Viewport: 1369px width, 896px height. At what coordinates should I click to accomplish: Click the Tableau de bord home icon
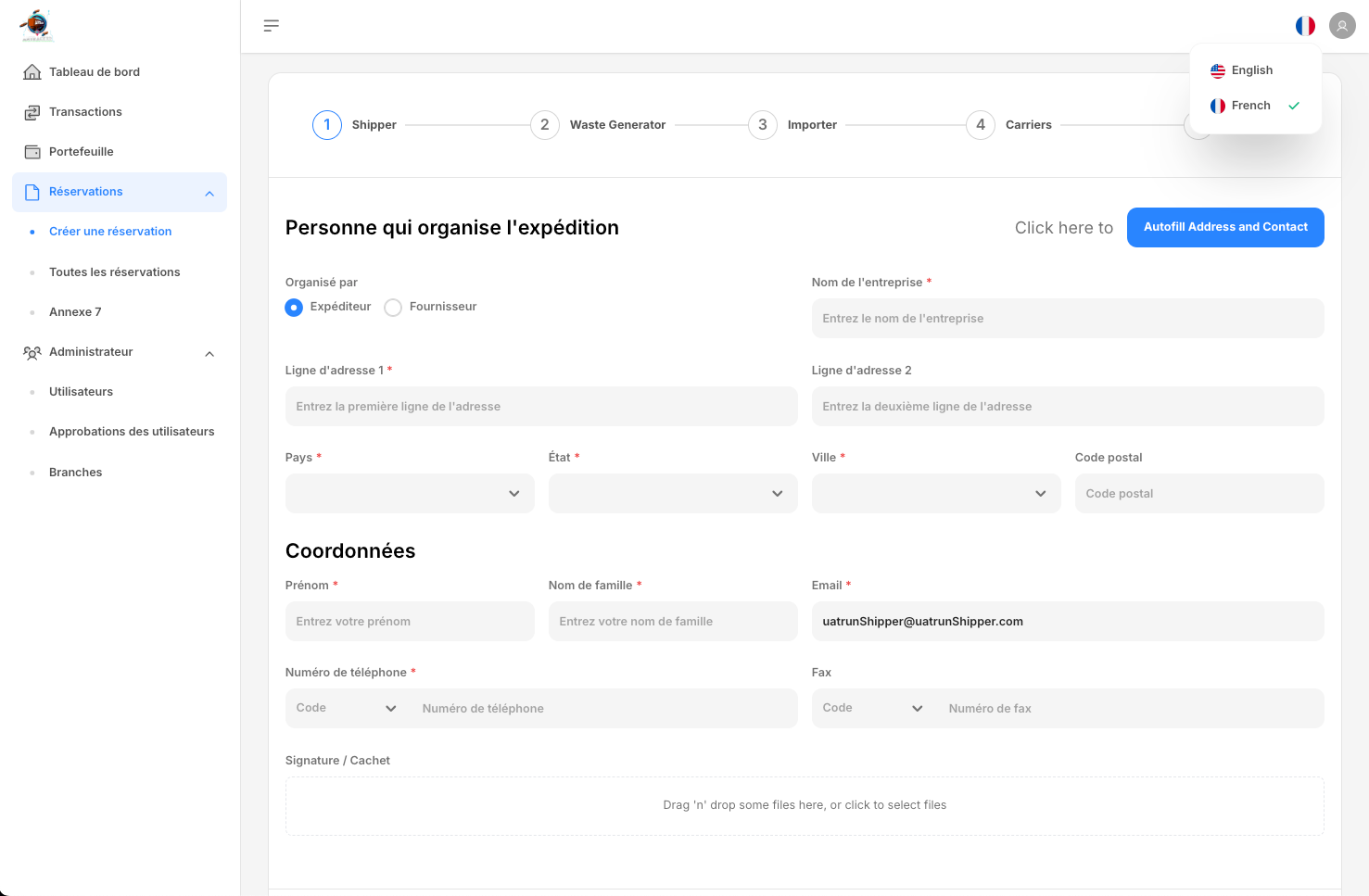click(32, 72)
